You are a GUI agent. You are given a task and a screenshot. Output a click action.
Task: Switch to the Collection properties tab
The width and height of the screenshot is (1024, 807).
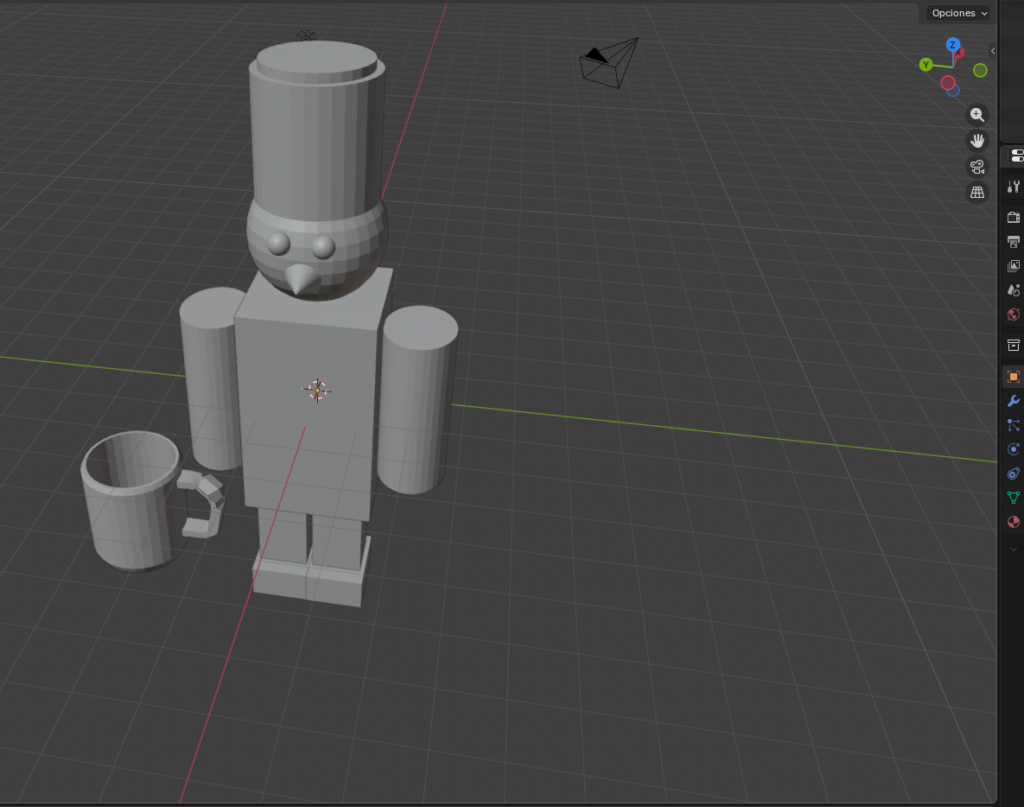[1013, 345]
